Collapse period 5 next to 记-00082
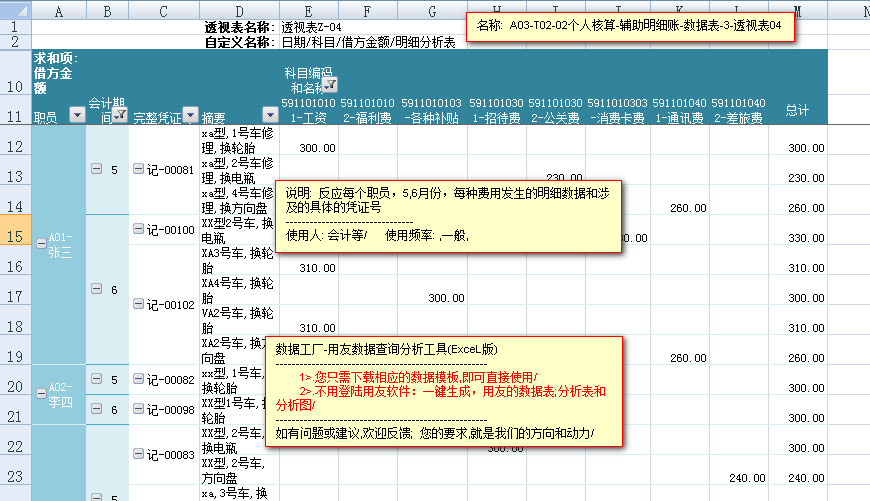870x501 pixels. [x=97, y=380]
